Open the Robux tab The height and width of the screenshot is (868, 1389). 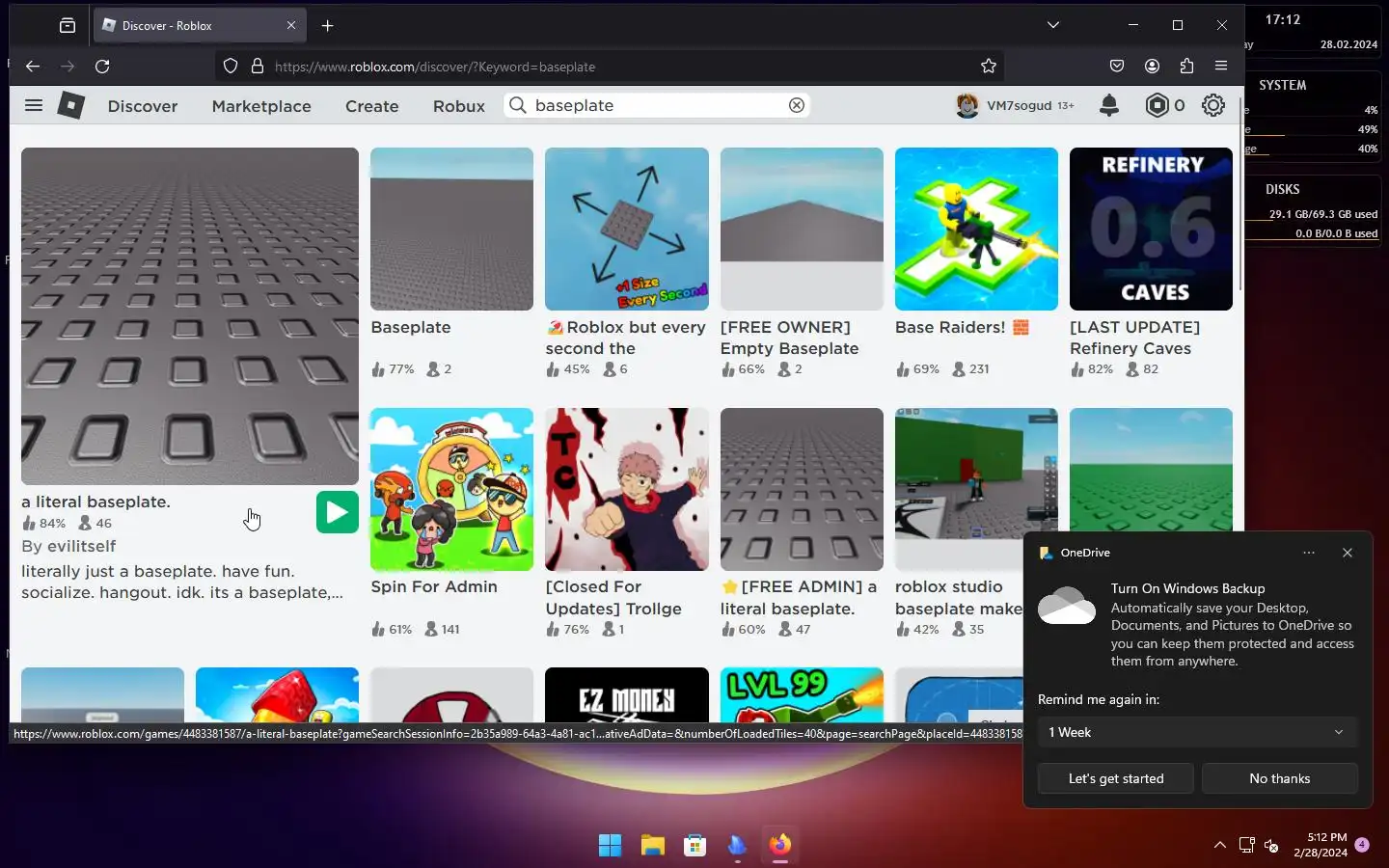(x=459, y=106)
